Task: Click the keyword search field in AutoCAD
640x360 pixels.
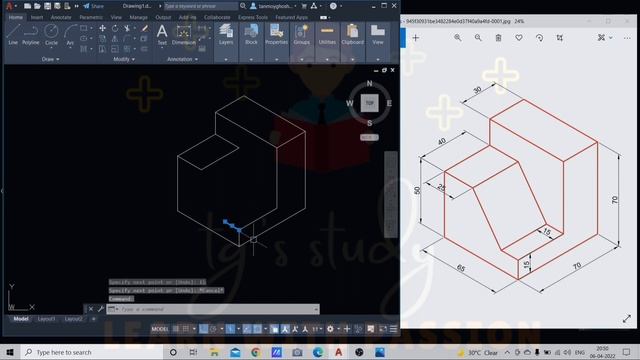Action: [201, 6]
